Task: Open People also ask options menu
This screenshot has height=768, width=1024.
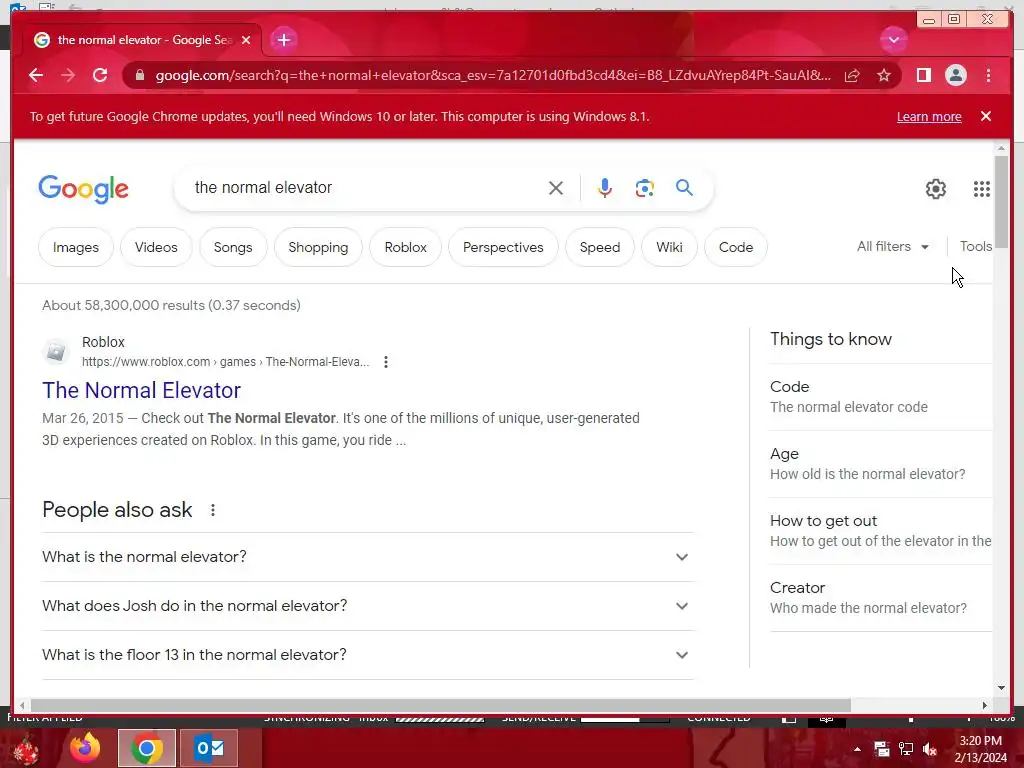Action: pyautogui.click(x=213, y=510)
